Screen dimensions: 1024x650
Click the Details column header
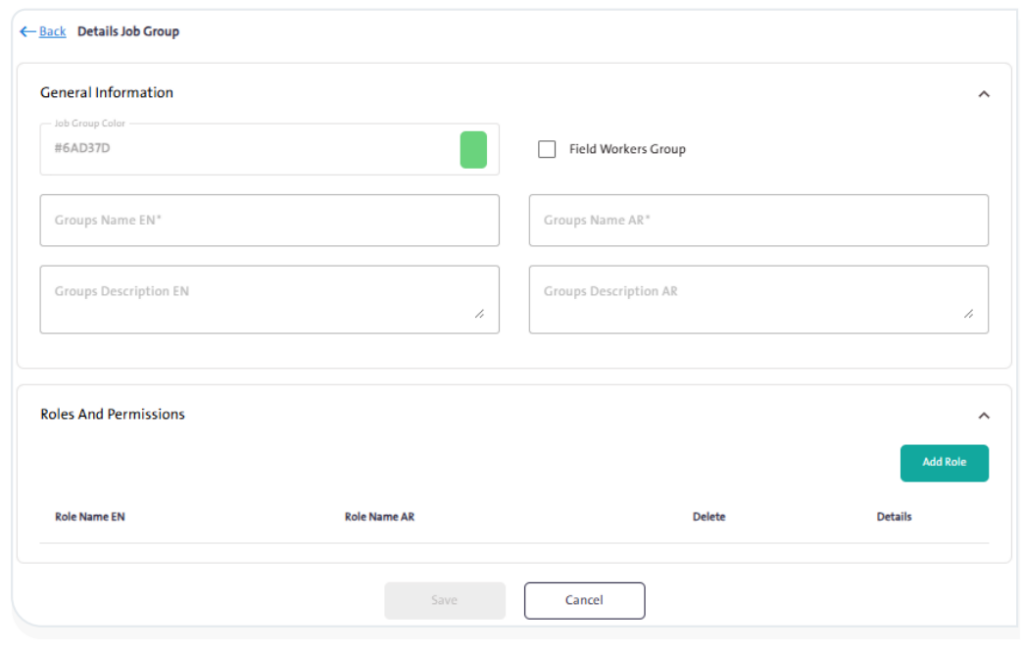click(894, 517)
